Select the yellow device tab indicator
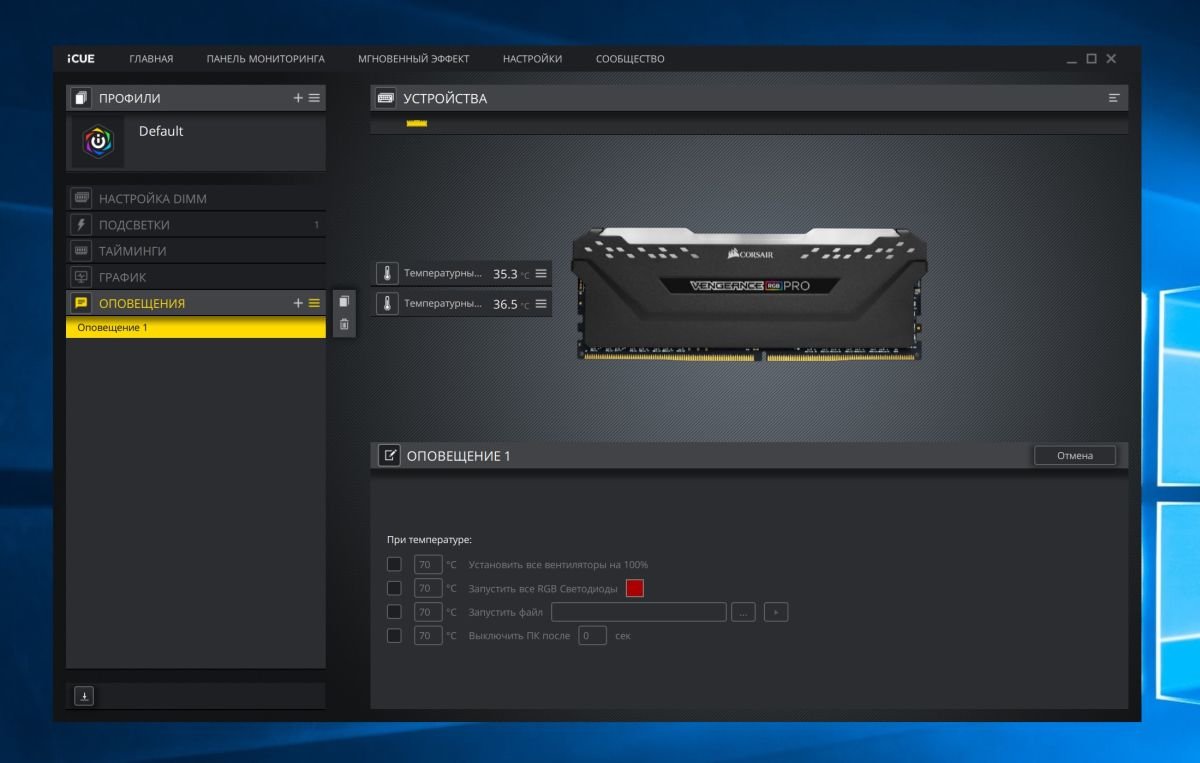 tap(417, 124)
